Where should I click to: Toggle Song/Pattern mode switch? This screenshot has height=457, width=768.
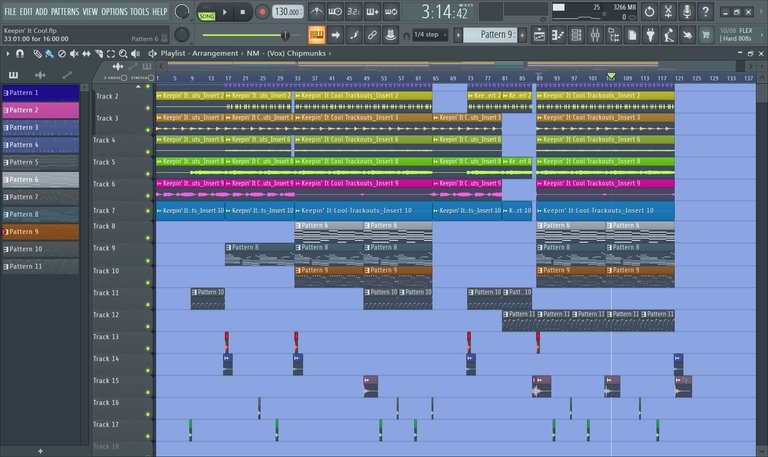point(207,12)
